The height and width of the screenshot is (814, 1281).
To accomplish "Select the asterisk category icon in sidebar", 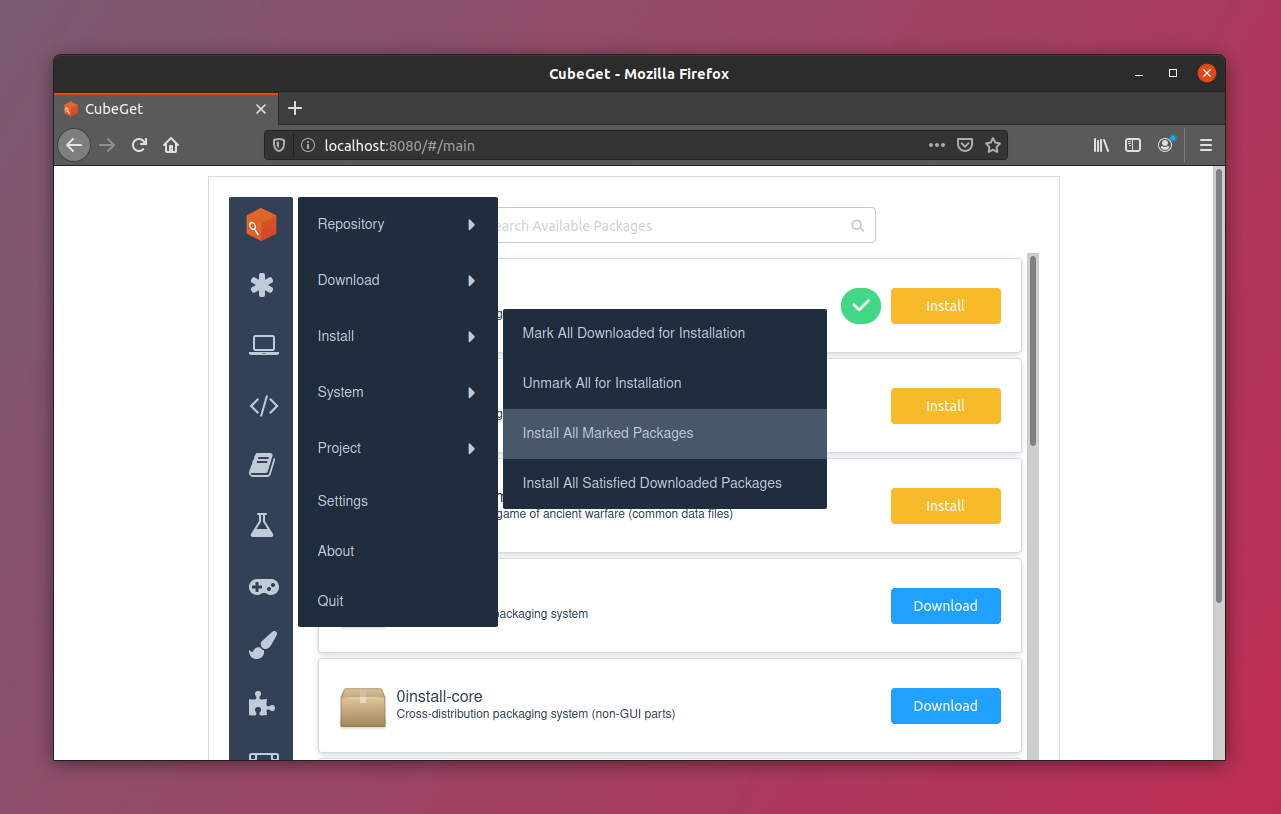I will [262, 285].
